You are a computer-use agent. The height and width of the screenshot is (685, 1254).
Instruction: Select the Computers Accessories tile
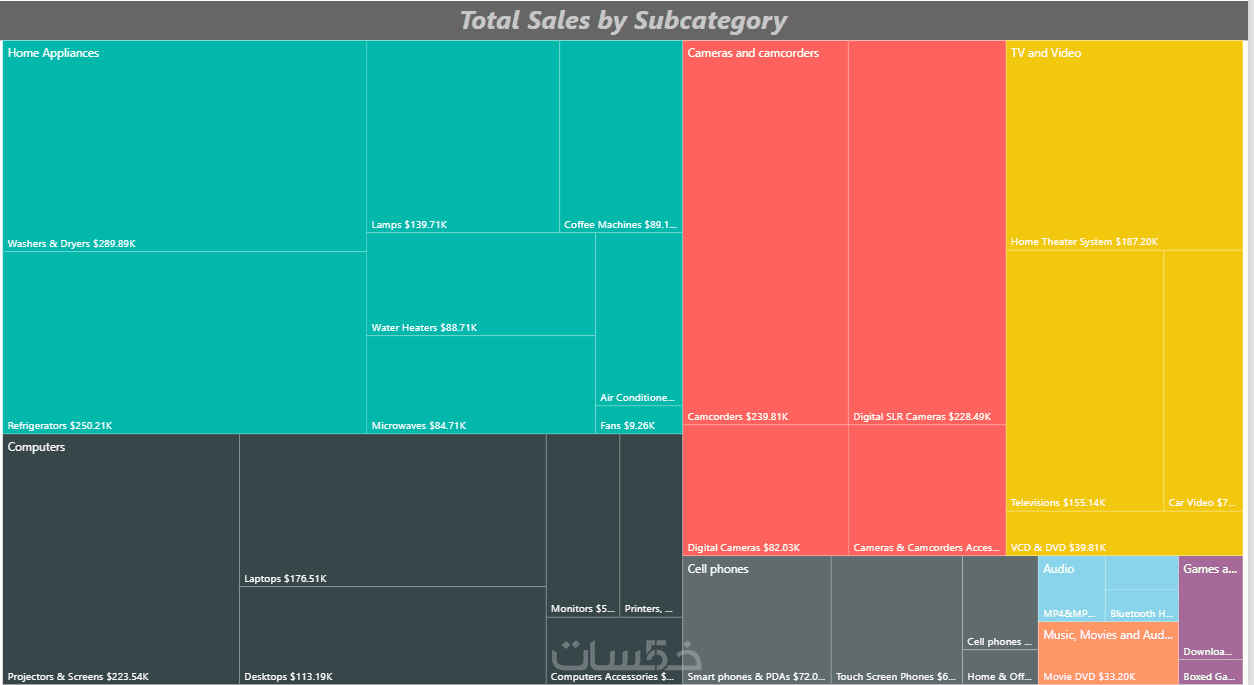614,651
